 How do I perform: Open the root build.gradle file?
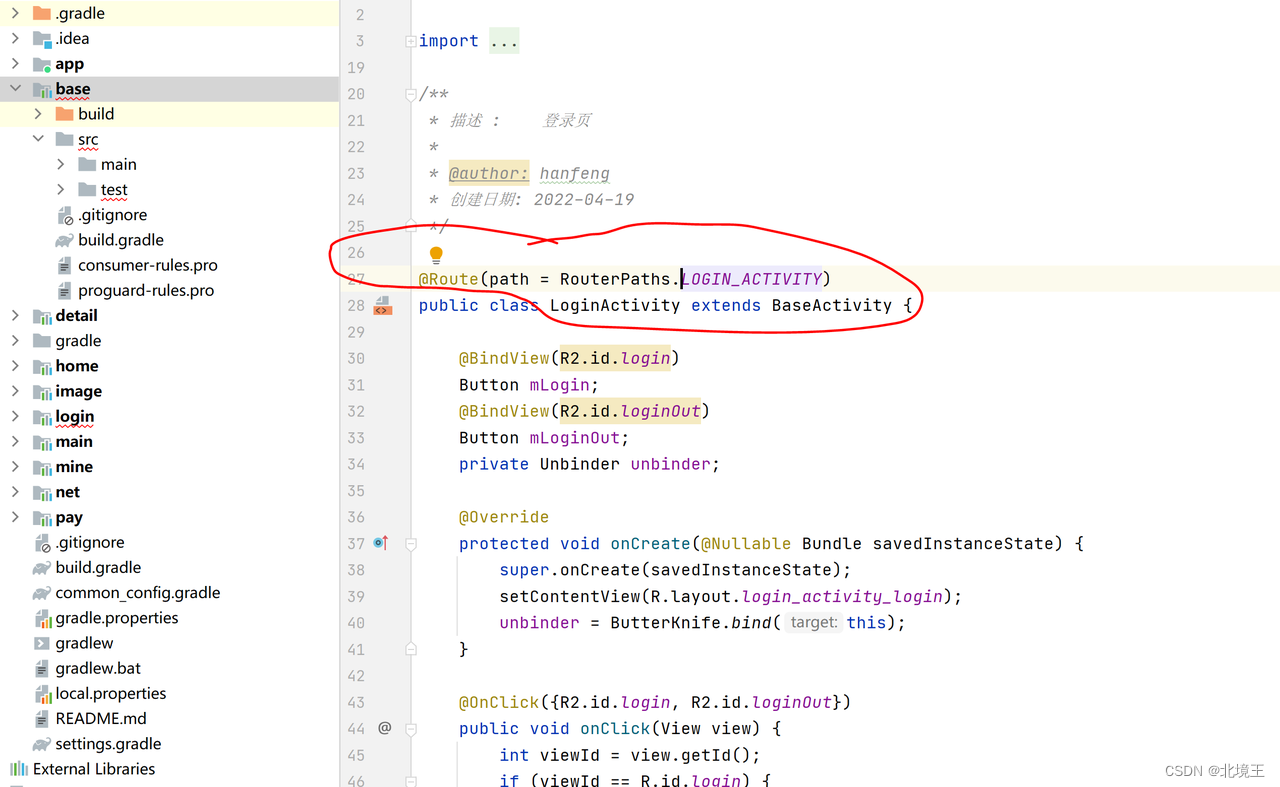point(98,568)
